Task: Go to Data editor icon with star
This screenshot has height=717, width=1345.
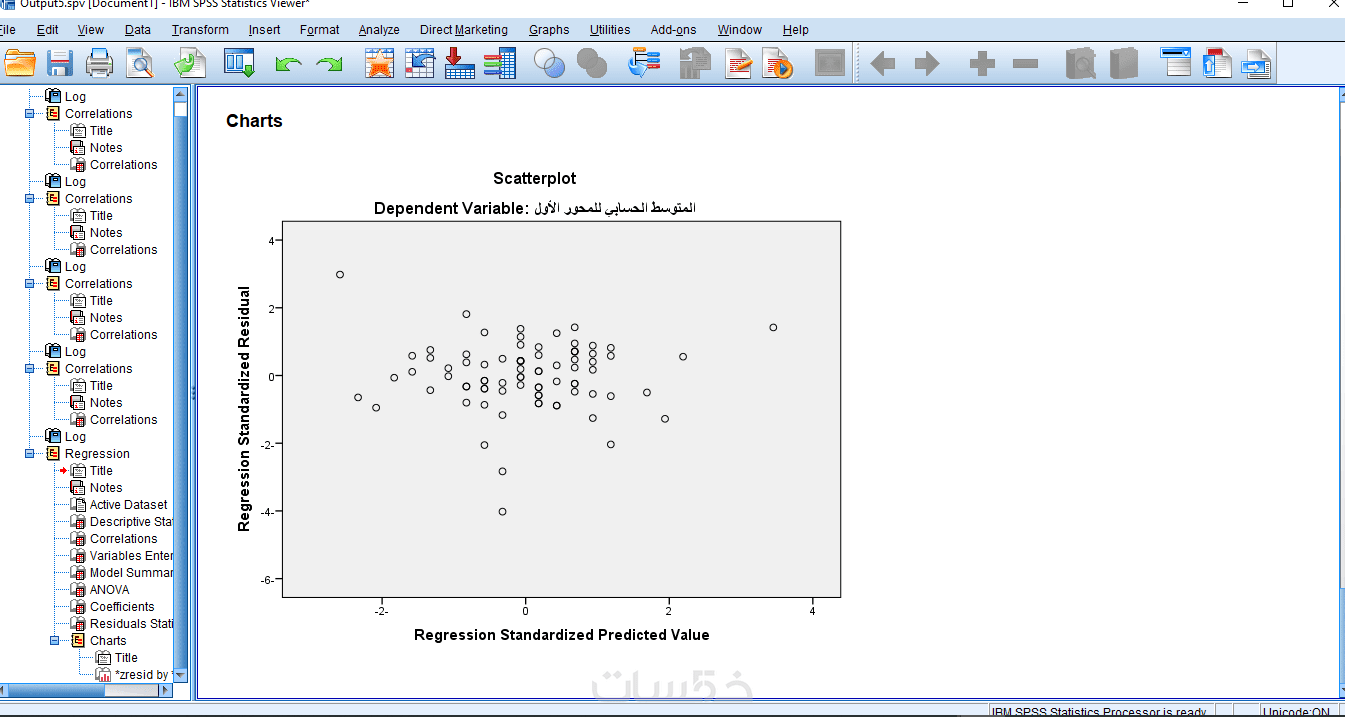Action: [379, 65]
